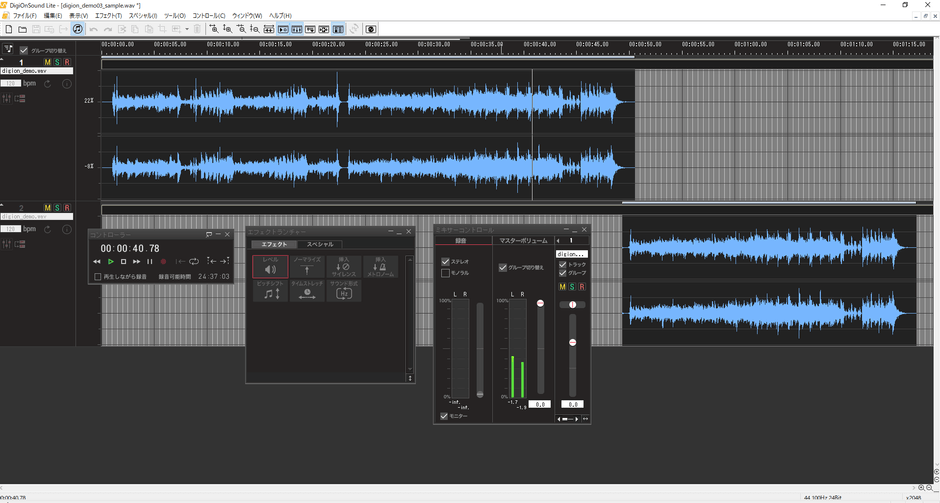Expand the effect launcher's bottom-right arrow button
940x503 pixels.
pyautogui.click(x=410, y=377)
